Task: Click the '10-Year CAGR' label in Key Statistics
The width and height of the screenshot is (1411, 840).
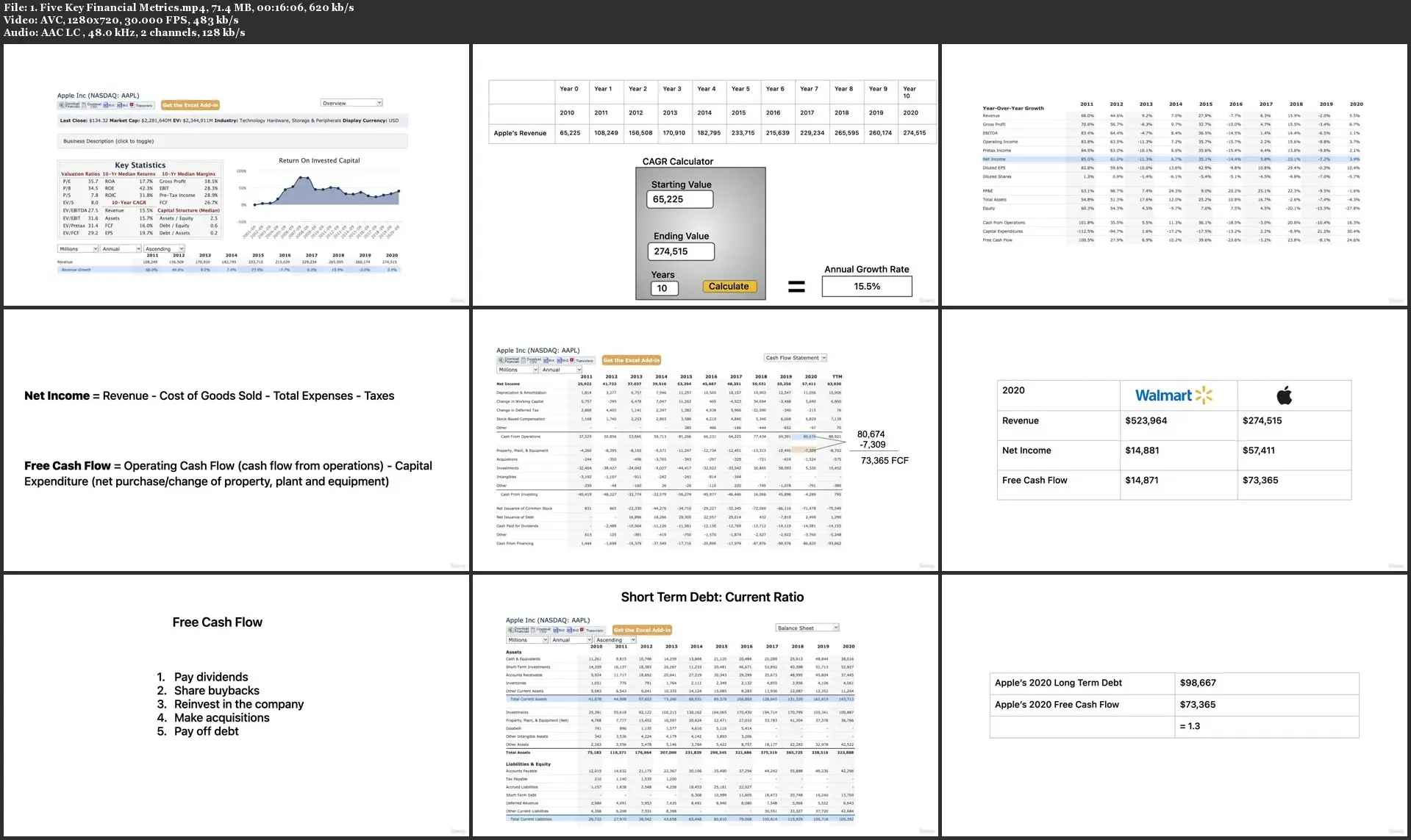Action: tap(129, 203)
